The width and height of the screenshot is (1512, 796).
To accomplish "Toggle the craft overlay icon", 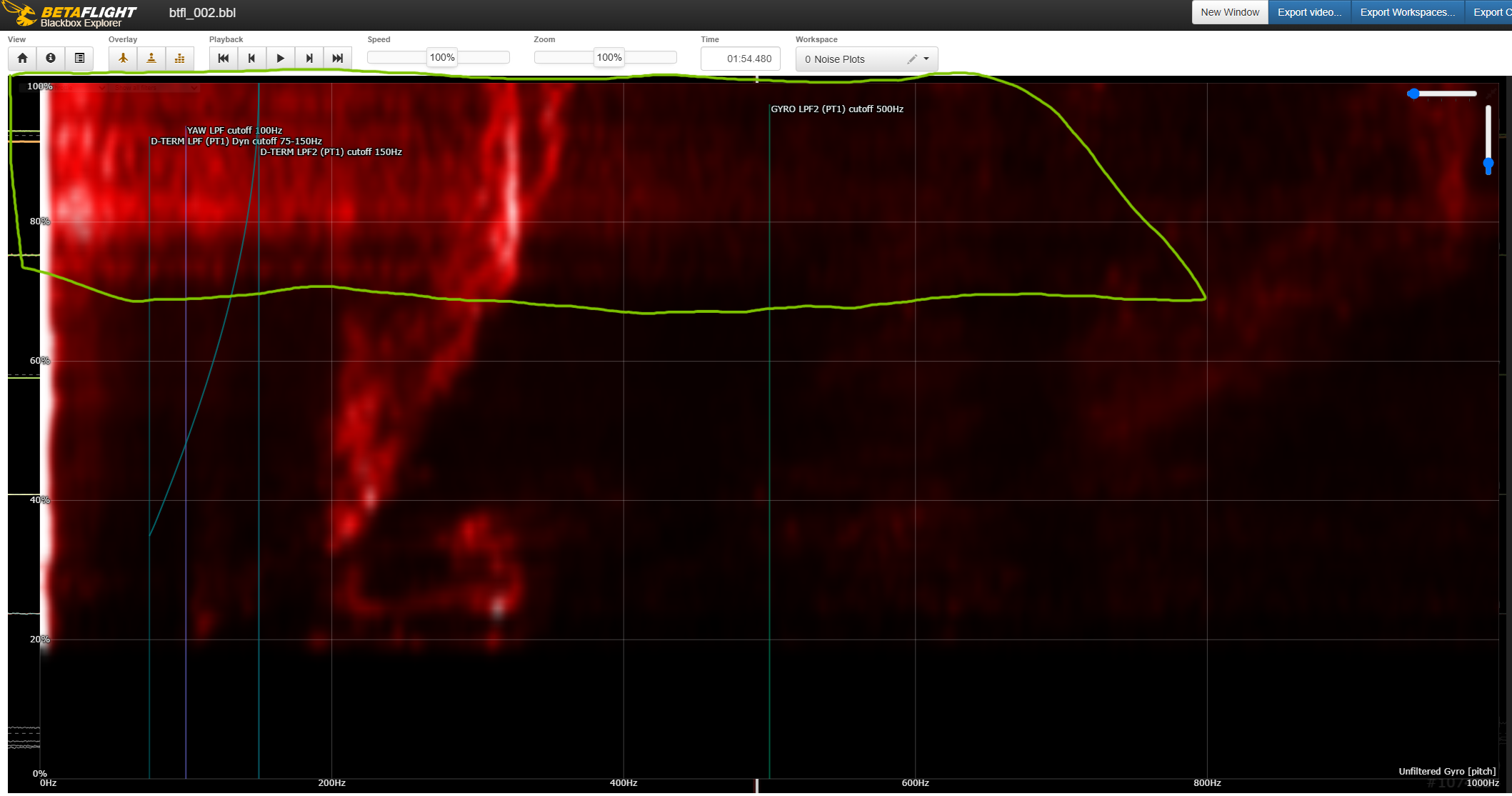I will point(123,59).
